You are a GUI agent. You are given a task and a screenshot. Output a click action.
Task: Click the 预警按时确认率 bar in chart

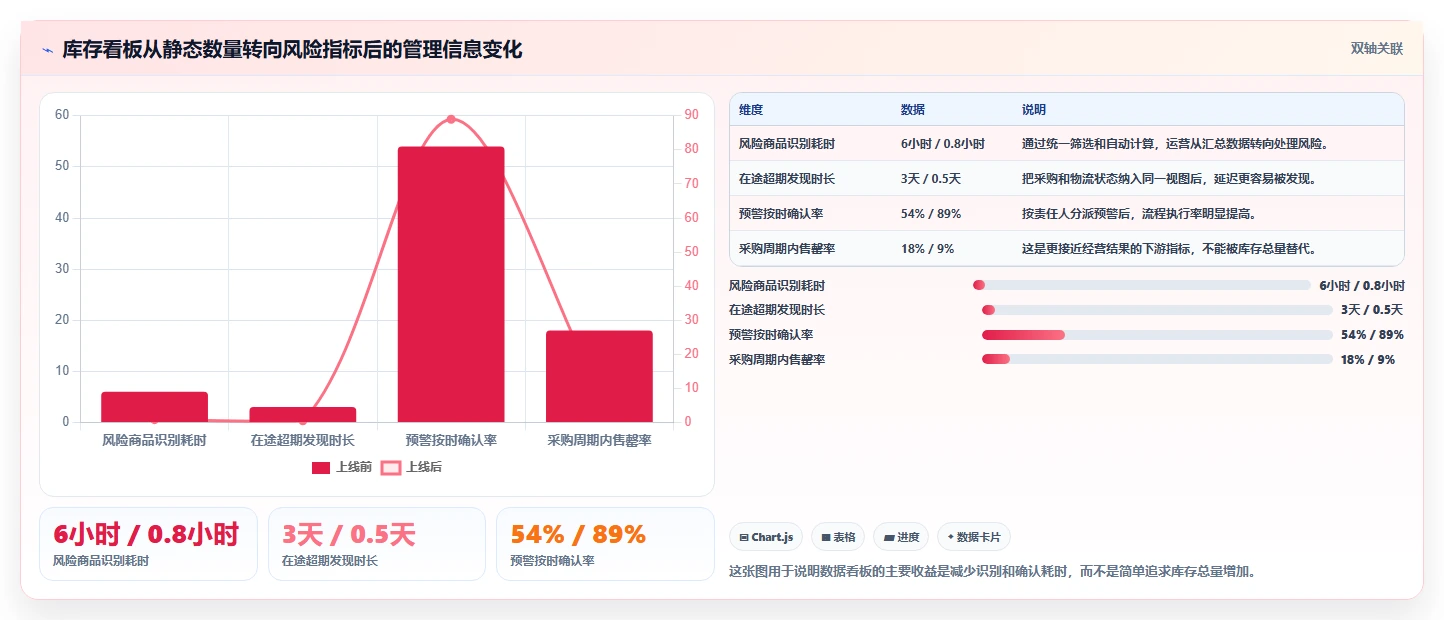[451, 284]
